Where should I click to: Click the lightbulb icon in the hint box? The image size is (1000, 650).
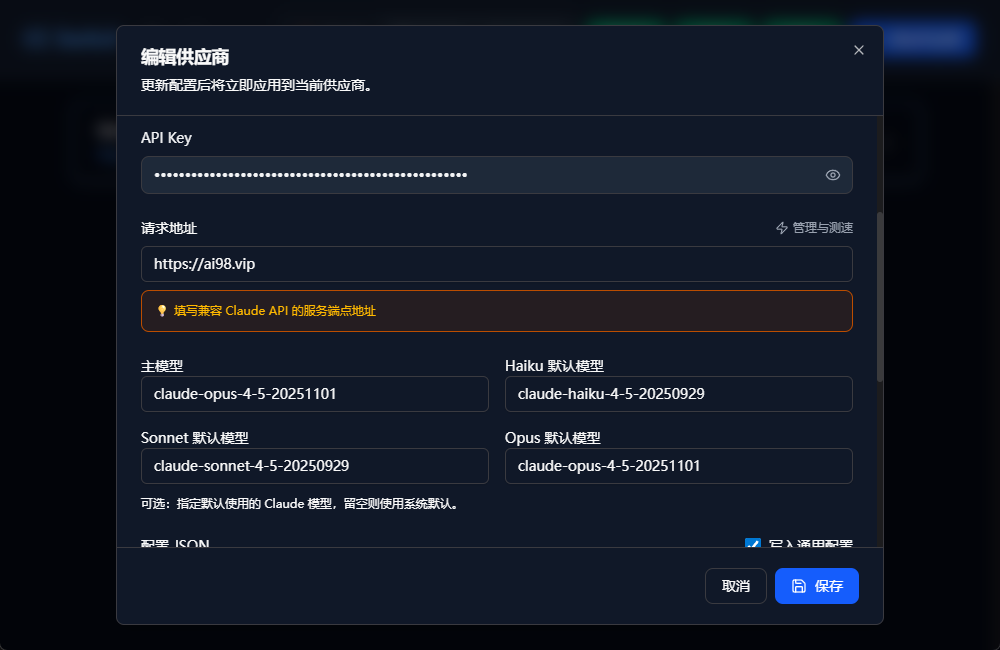(x=162, y=311)
